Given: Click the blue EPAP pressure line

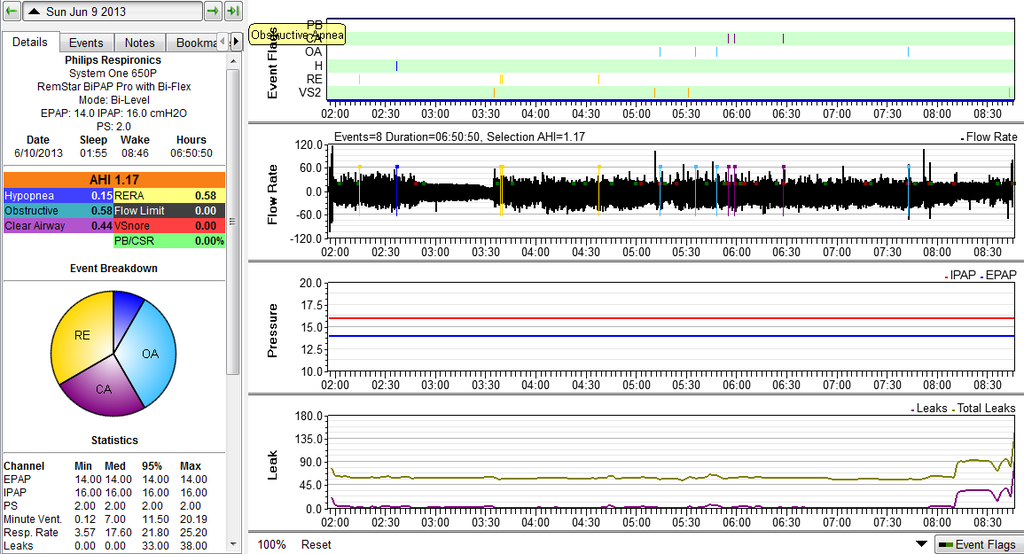Looking at the screenshot, I should 669,336.
